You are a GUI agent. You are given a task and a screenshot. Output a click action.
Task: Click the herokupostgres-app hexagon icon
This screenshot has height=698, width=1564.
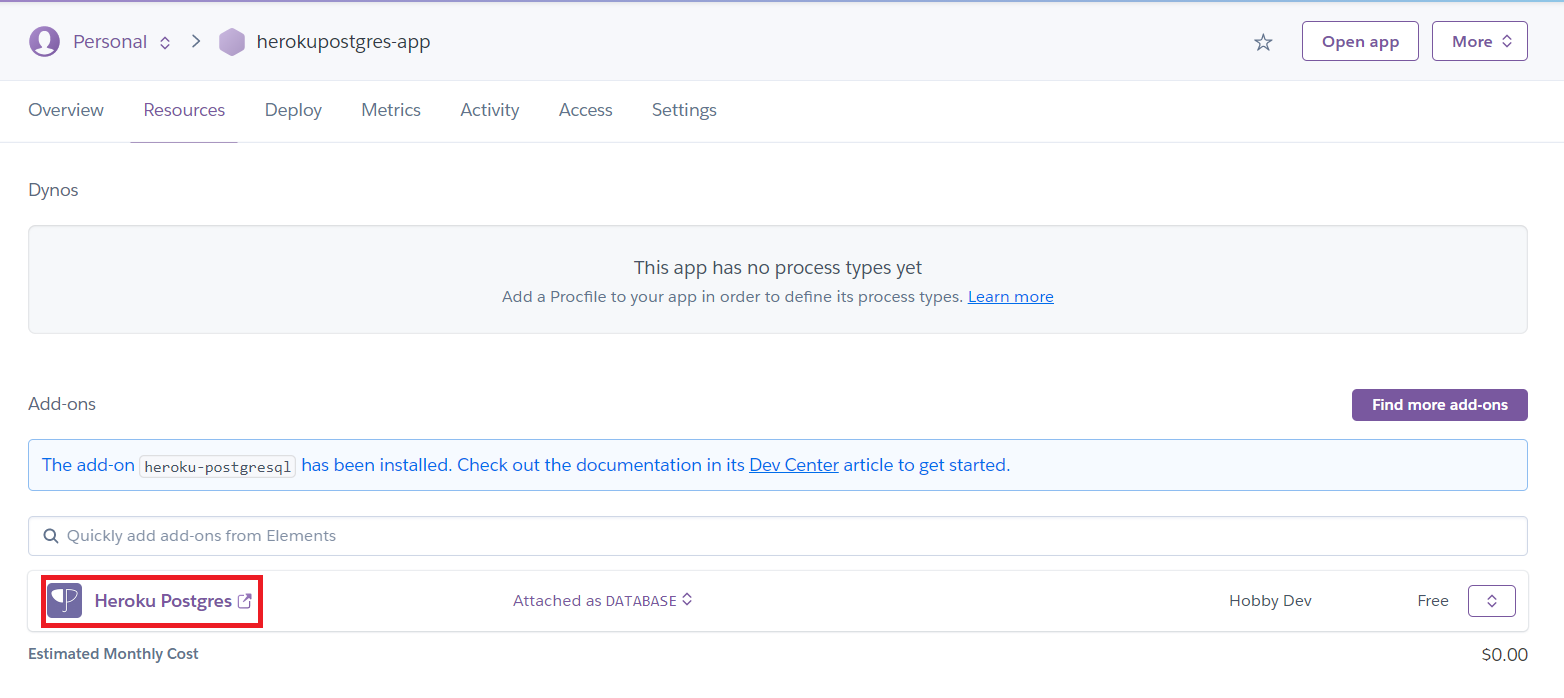click(x=232, y=42)
